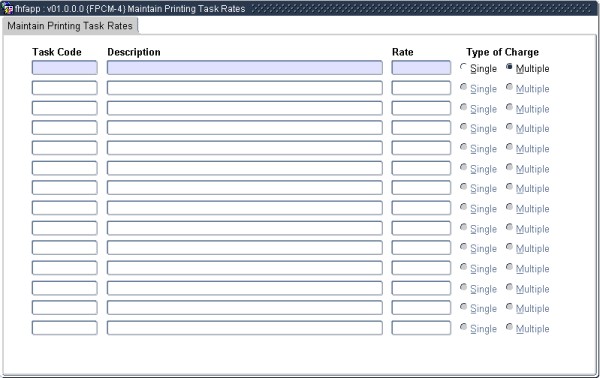Screen dimensions: 600x378
Task: Select Single charge type in first row
Action: (463, 67)
